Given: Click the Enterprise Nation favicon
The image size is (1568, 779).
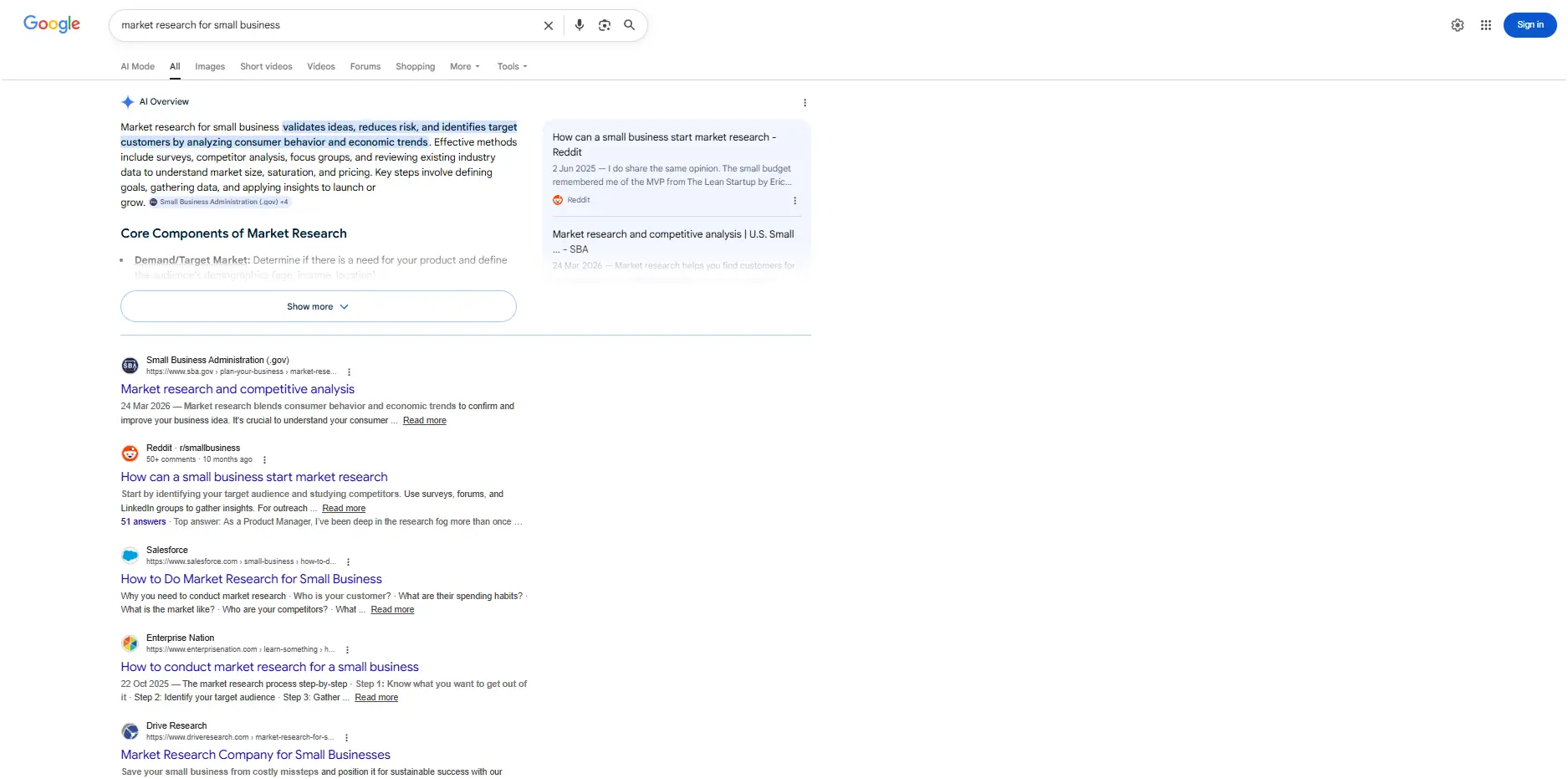Looking at the screenshot, I should tap(130, 643).
